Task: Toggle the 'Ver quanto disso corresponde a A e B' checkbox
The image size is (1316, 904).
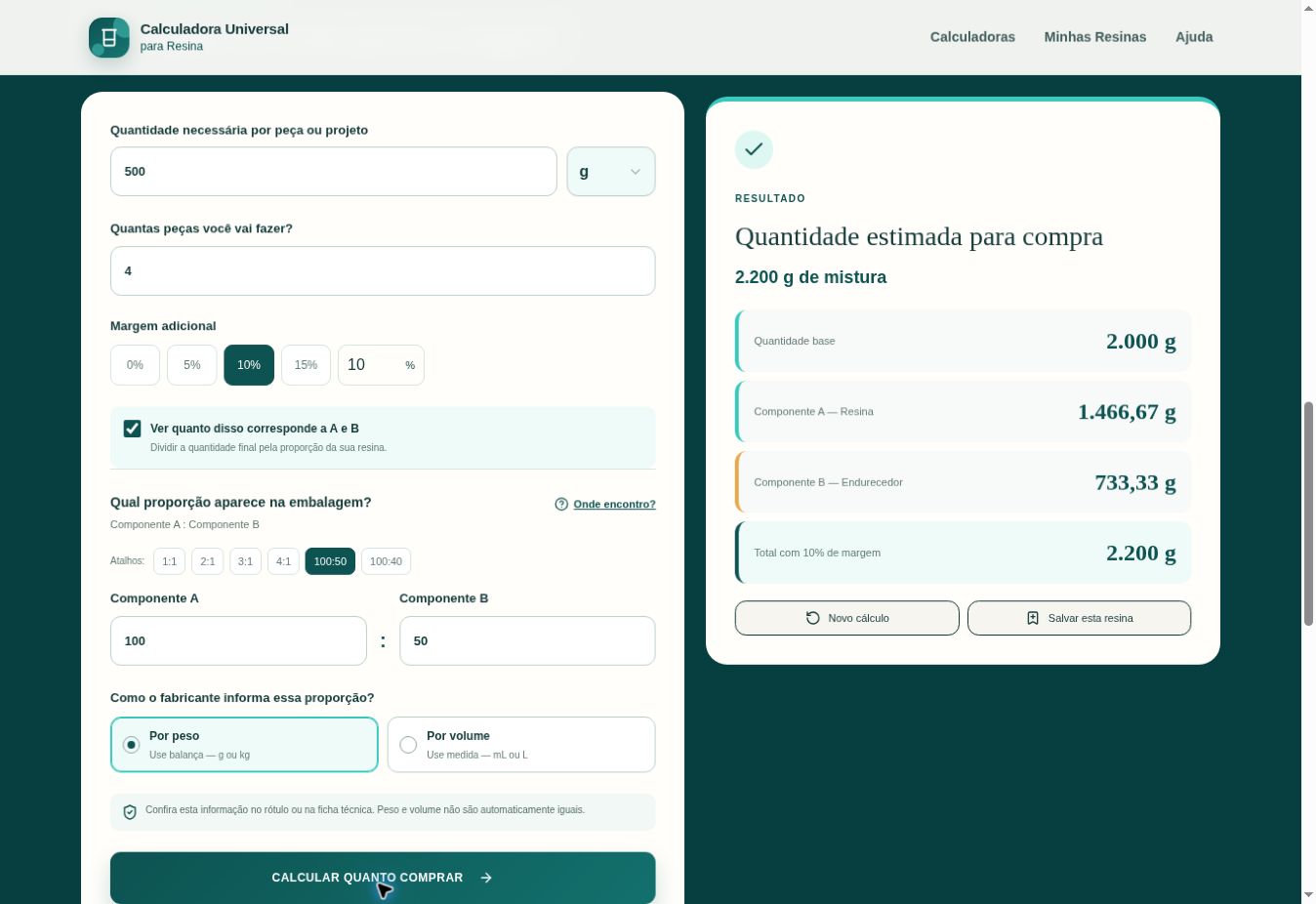Action: [133, 429]
